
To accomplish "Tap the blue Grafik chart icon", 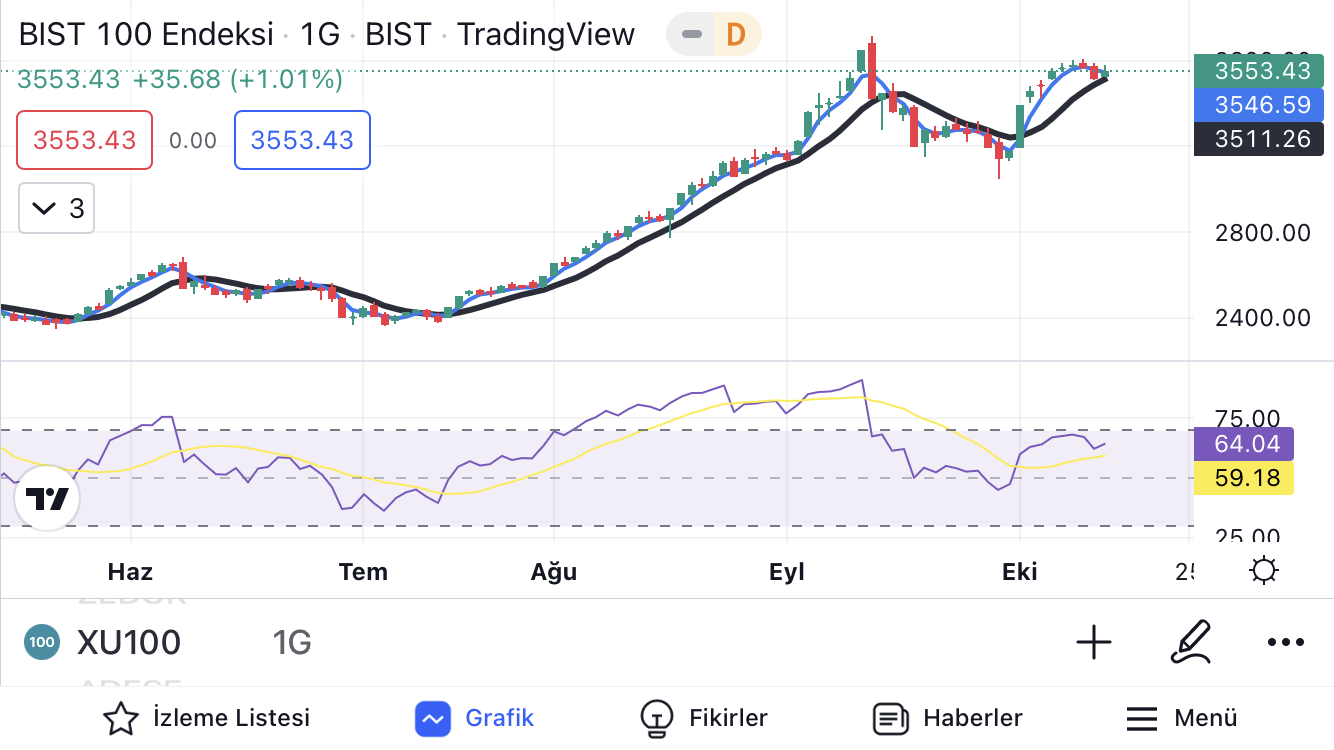I will tap(433, 718).
